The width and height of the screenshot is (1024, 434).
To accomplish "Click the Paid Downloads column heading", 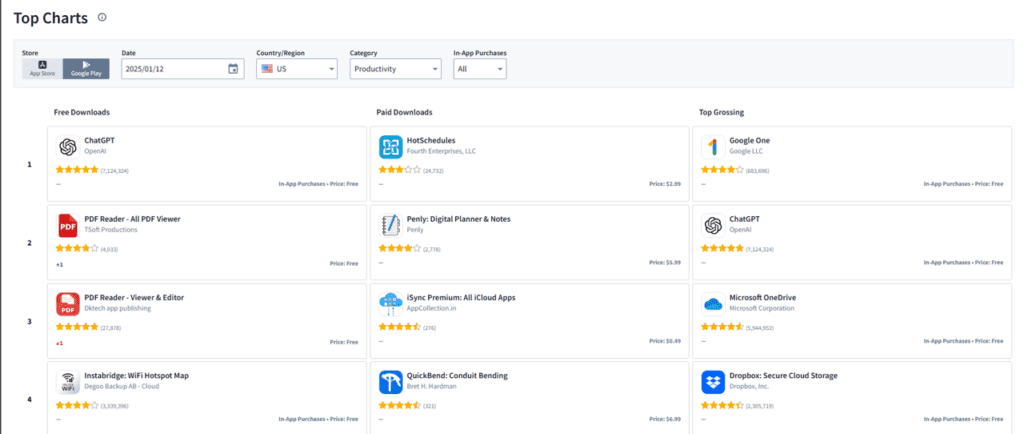I will pyautogui.click(x=404, y=112).
